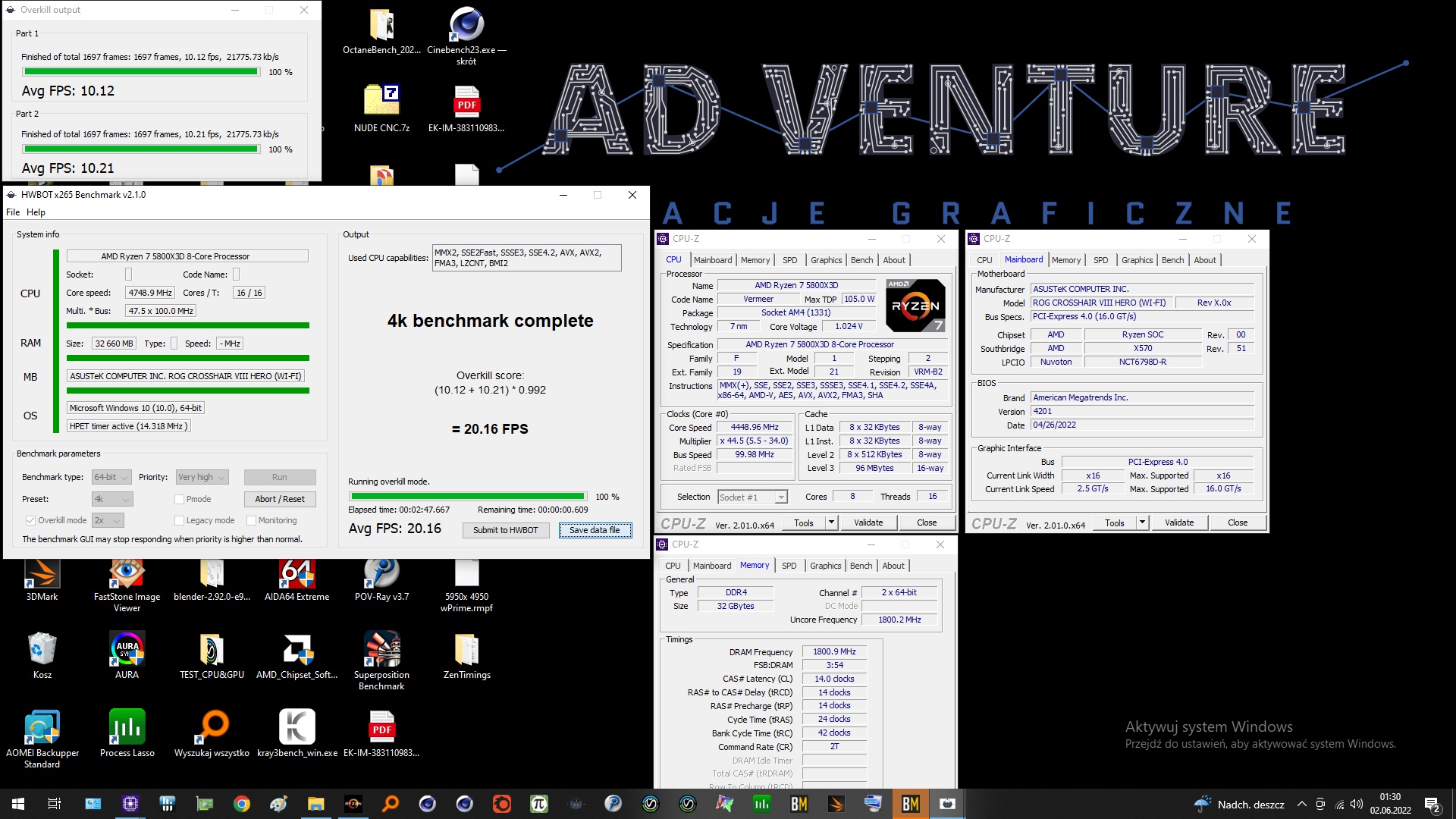Open FastStone Image Viewer desktop icon
This screenshot has height=819, width=1456.
click(127, 585)
